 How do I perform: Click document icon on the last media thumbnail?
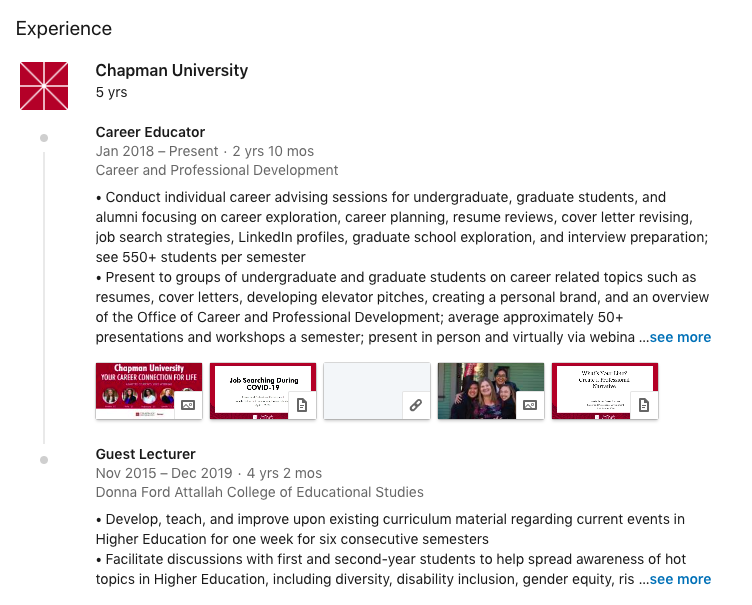pyautogui.click(x=644, y=405)
